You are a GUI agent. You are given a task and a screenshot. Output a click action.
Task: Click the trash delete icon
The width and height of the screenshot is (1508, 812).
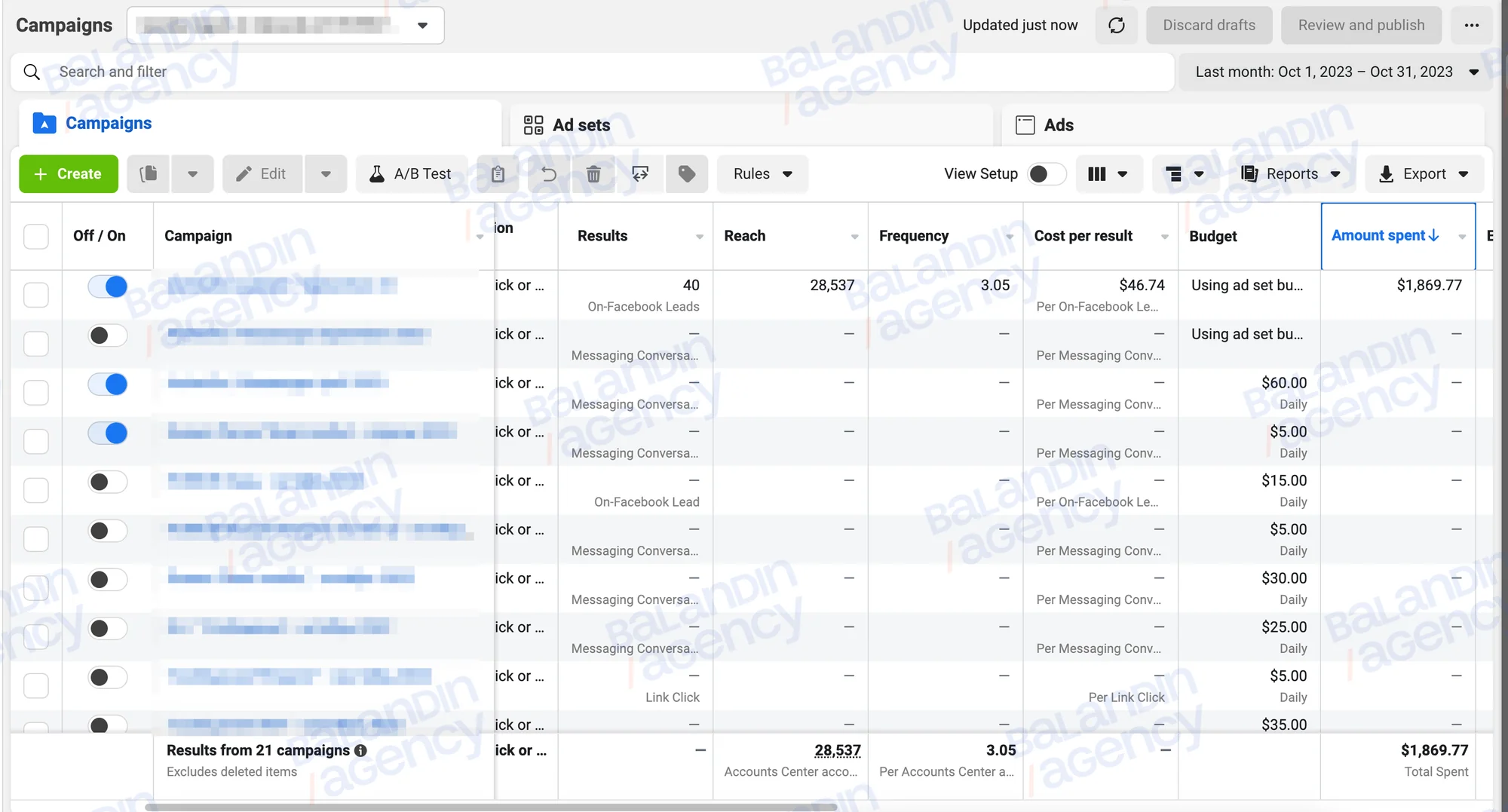594,174
